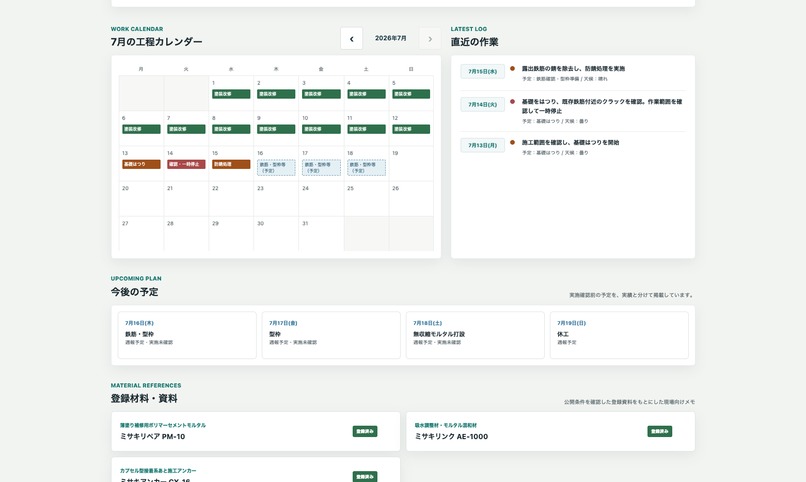Open the 7月19日(日) 休工 plan card

click(619, 335)
